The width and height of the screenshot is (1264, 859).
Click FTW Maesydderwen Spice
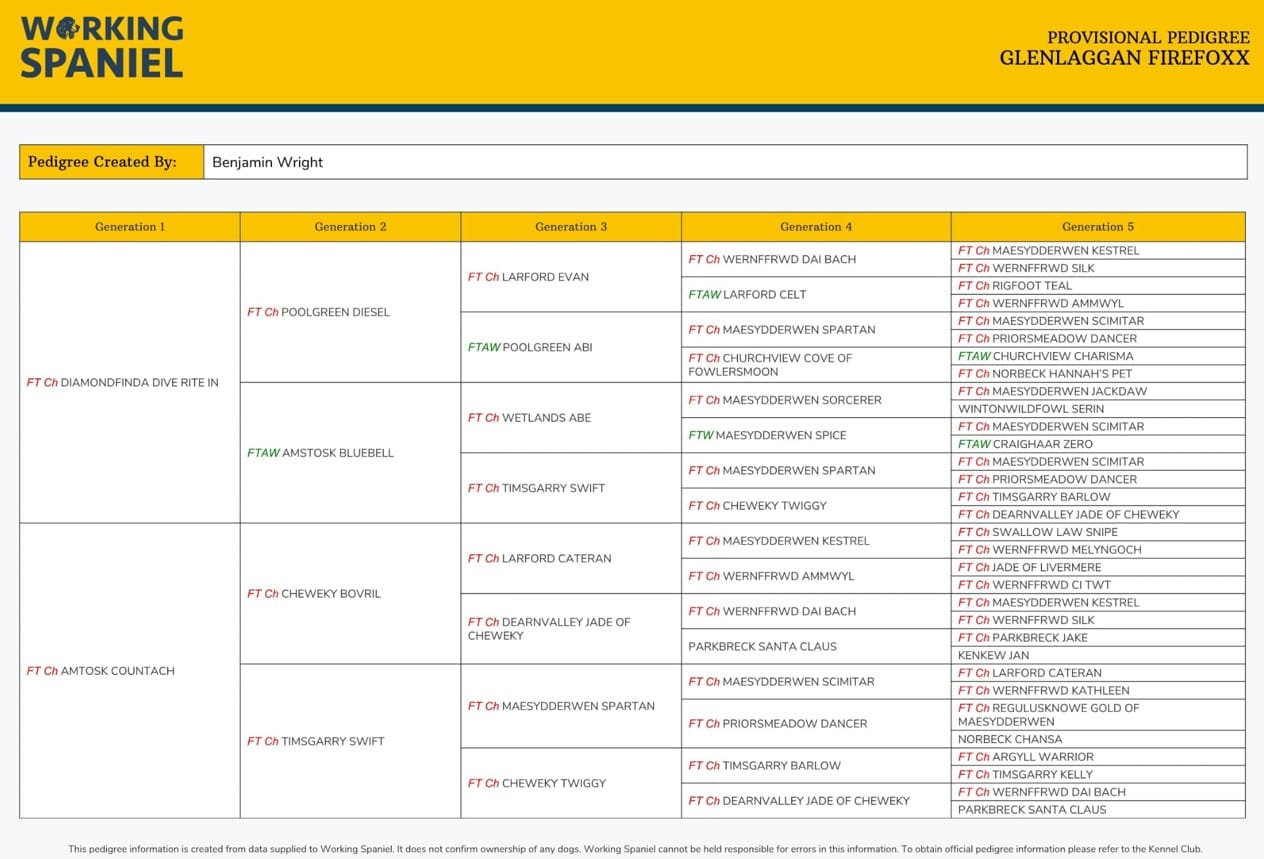point(767,436)
